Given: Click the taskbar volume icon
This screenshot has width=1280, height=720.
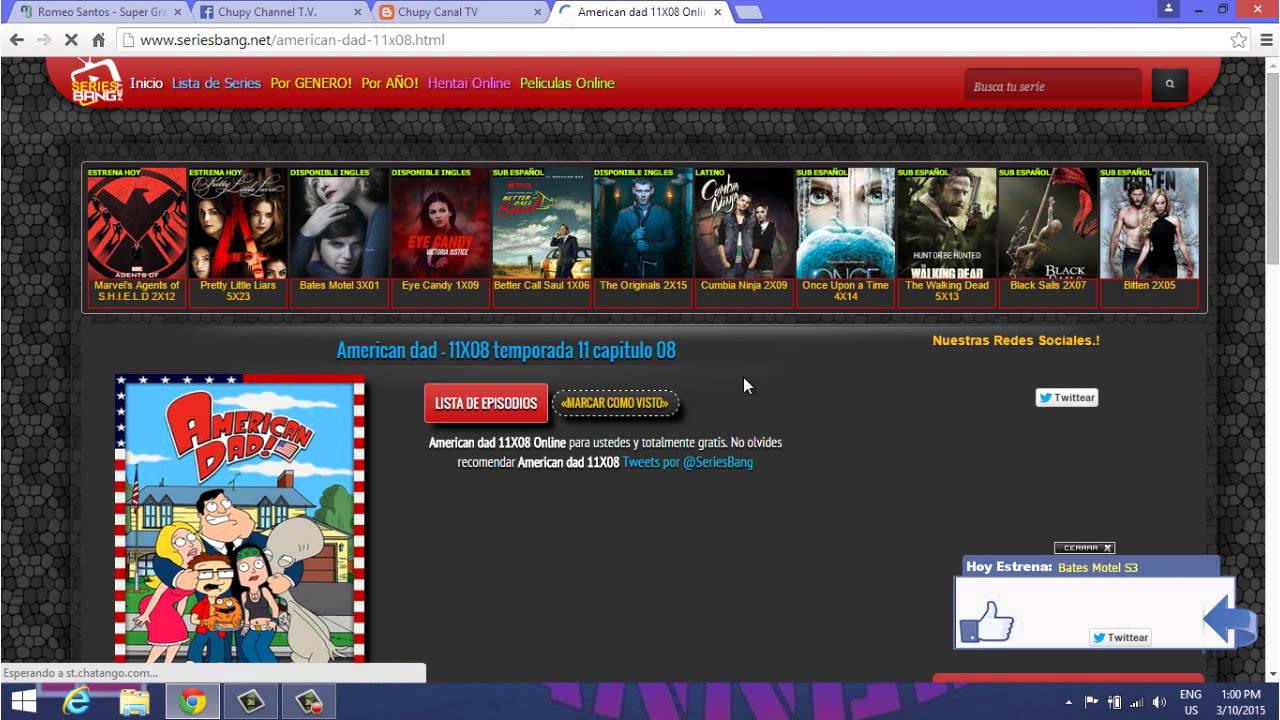Looking at the screenshot, I should point(1160,702).
